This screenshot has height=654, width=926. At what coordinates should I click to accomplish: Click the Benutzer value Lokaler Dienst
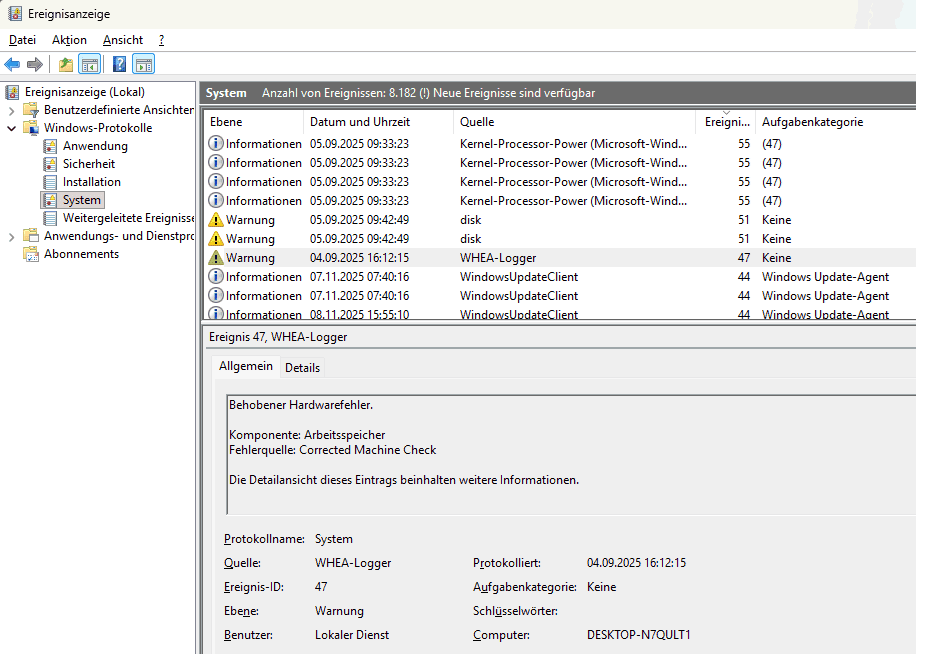[x=352, y=635]
